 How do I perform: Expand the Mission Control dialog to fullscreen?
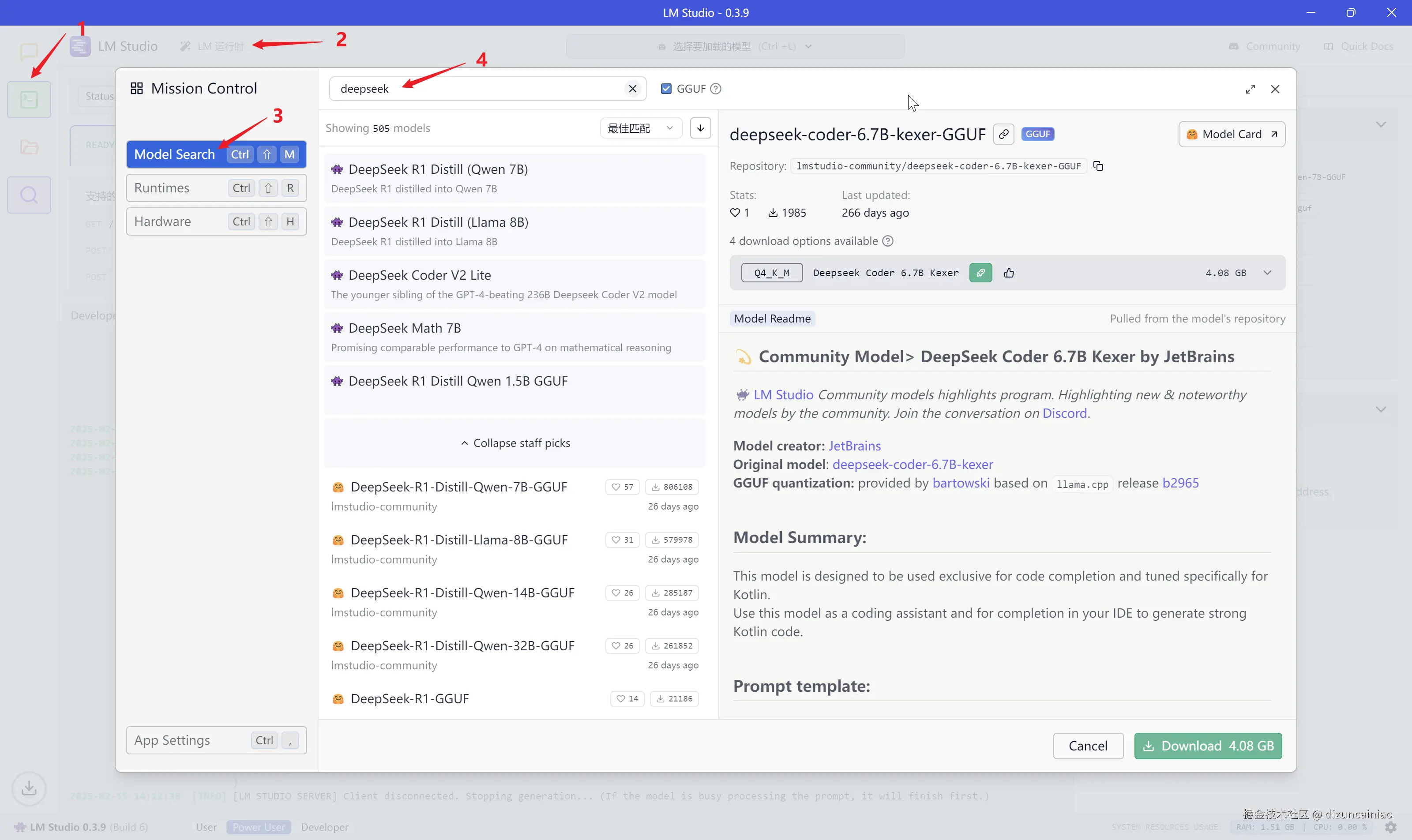(x=1250, y=89)
